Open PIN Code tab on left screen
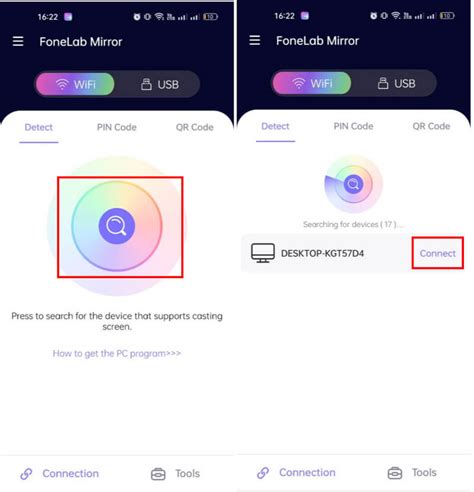 [x=117, y=127]
